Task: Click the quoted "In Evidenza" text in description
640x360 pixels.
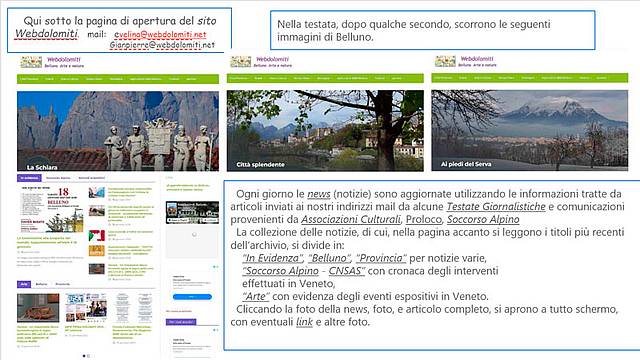Action: pos(273,258)
